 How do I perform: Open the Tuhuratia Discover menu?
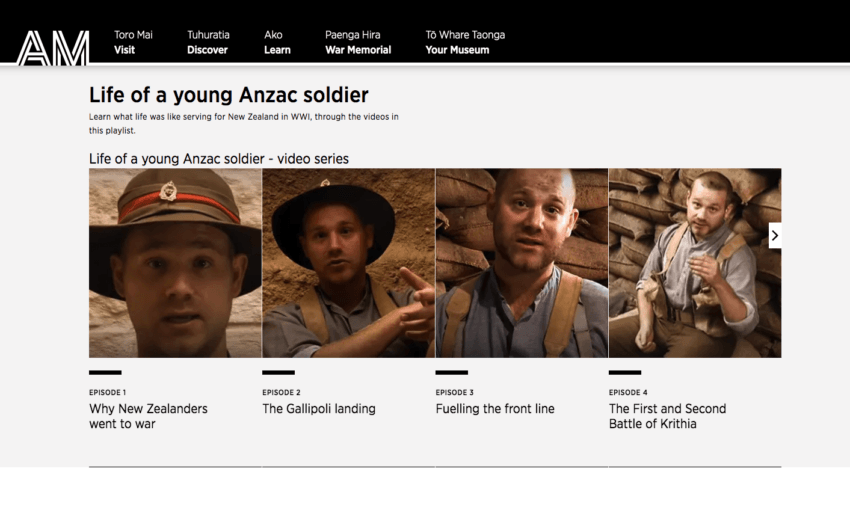208,42
